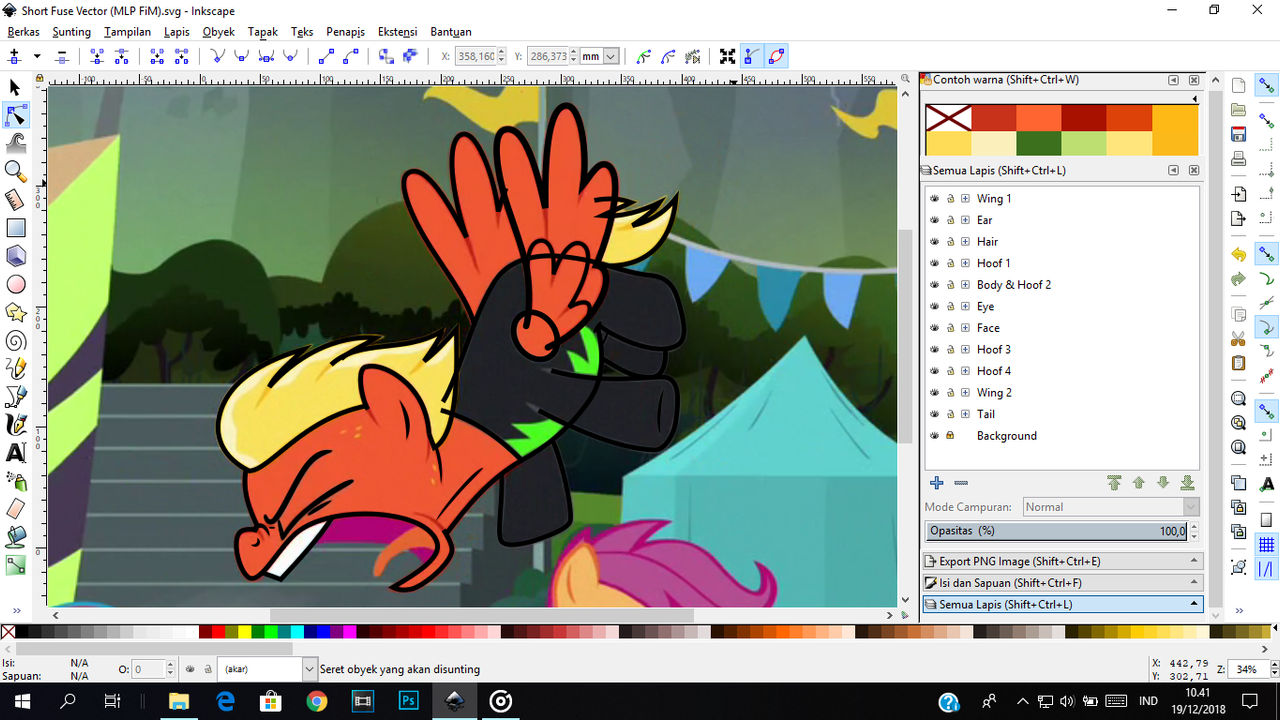The width and height of the screenshot is (1280, 720).
Task: Toggle visibility of Wing 1 layer
Action: pyautogui.click(x=935, y=198)
